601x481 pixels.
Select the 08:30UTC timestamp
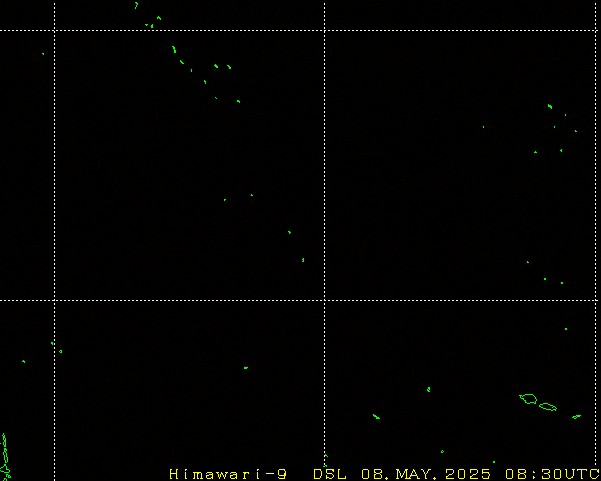click(552, 474)
